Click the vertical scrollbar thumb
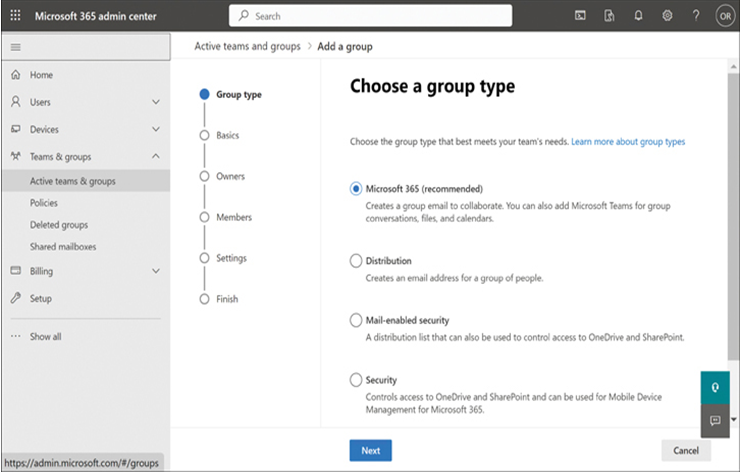The height and width of the screenshot is (473, 741). pyautogui.click(x=733, y=216)
